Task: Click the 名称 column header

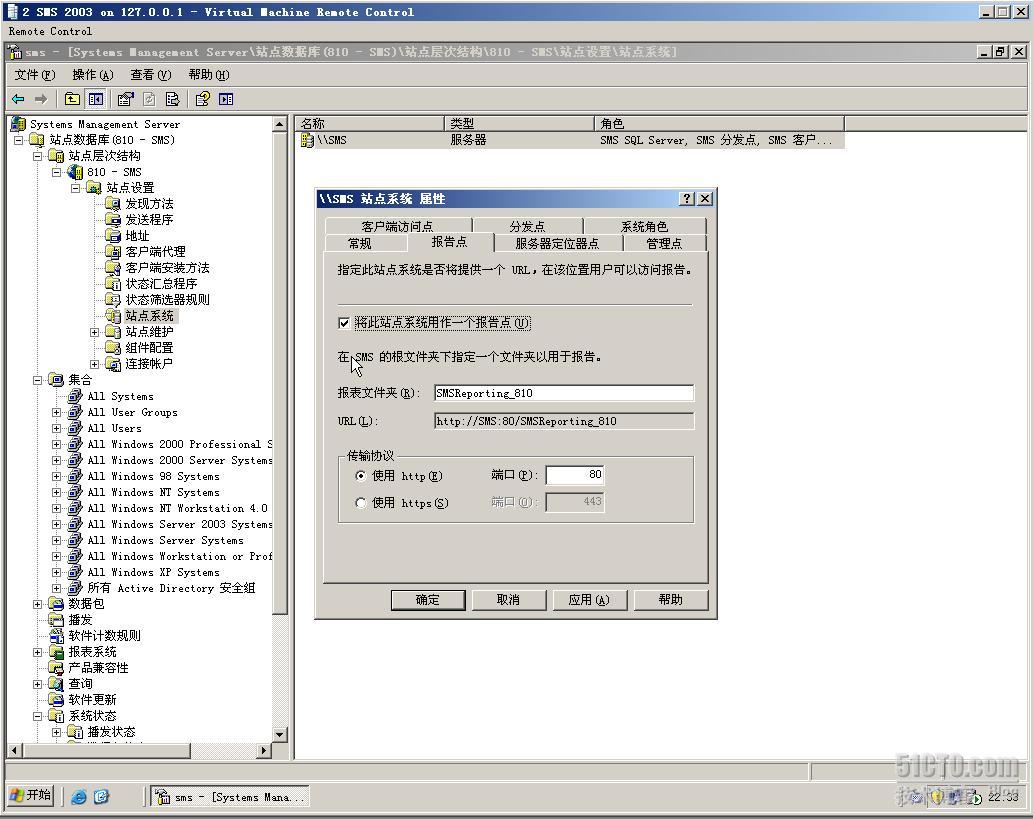Action: pyautogui.click(x=370, y=123)
